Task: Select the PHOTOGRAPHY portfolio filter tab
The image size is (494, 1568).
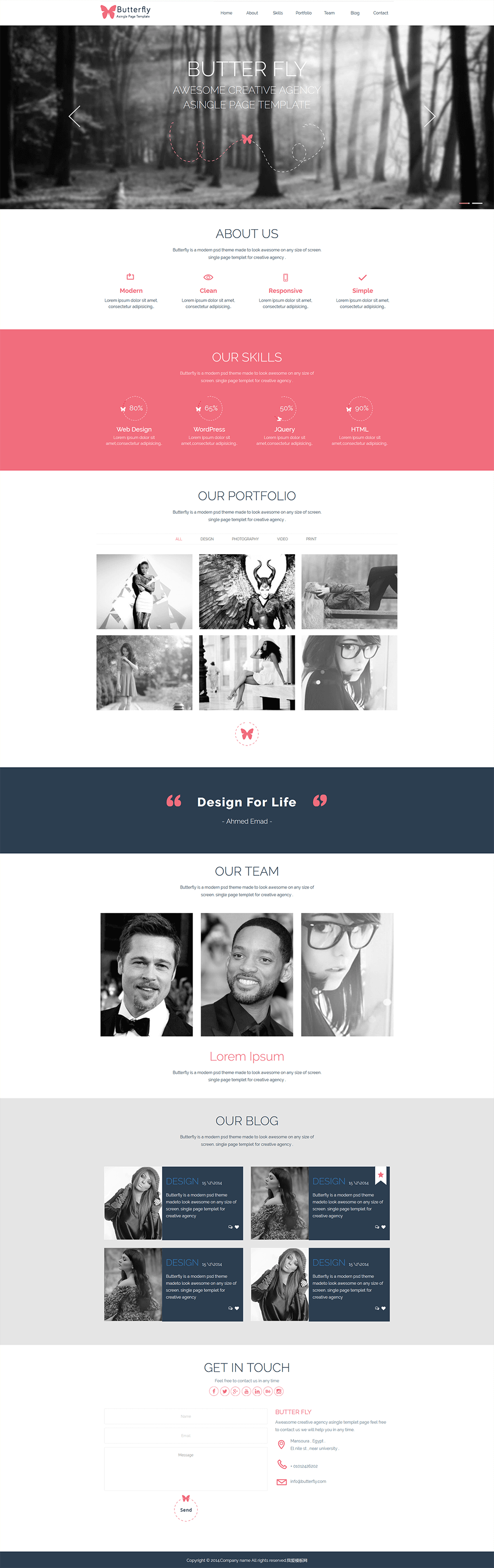Action: click(245, 539)
